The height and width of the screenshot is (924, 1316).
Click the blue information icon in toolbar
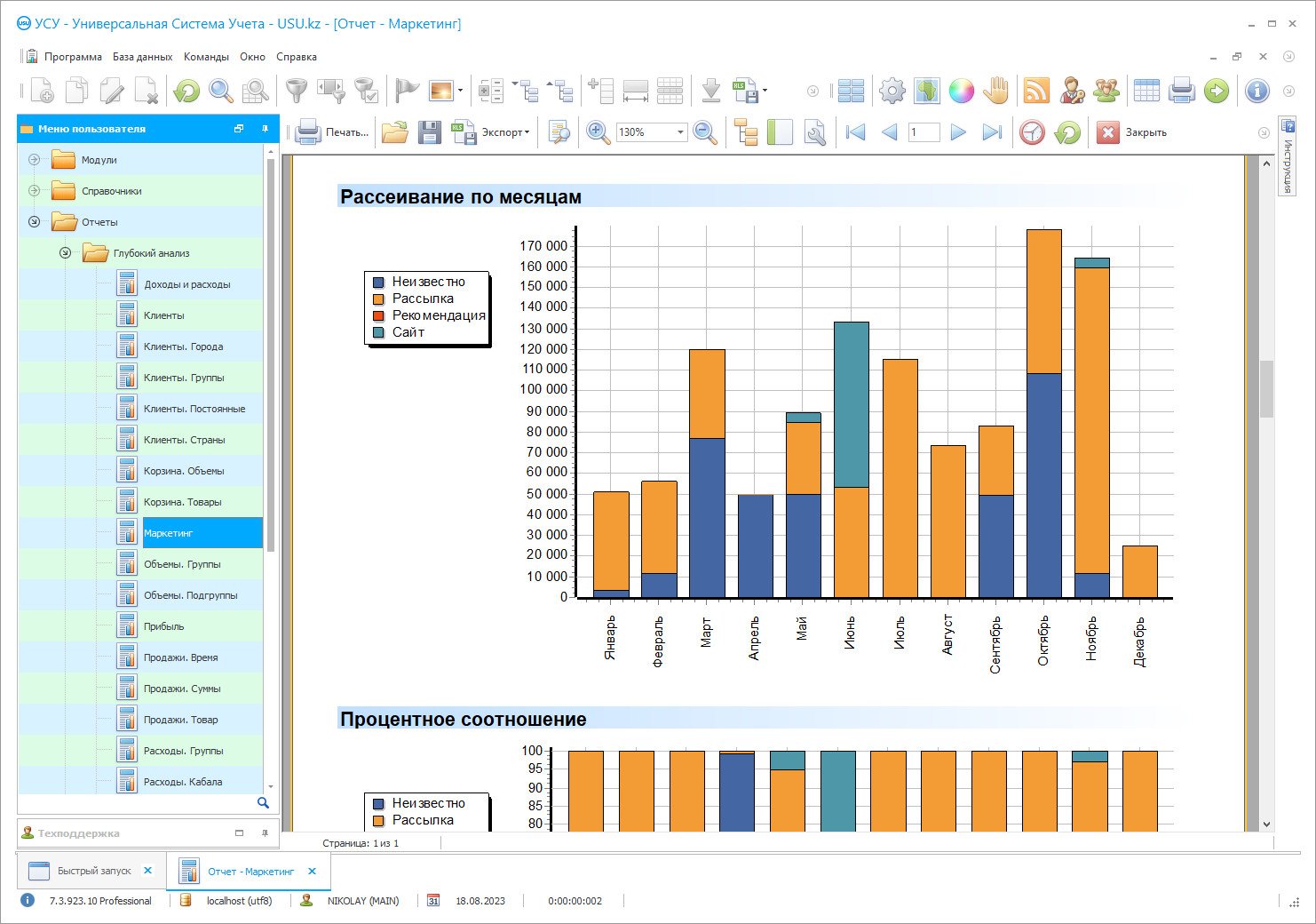pos(1257,91)
